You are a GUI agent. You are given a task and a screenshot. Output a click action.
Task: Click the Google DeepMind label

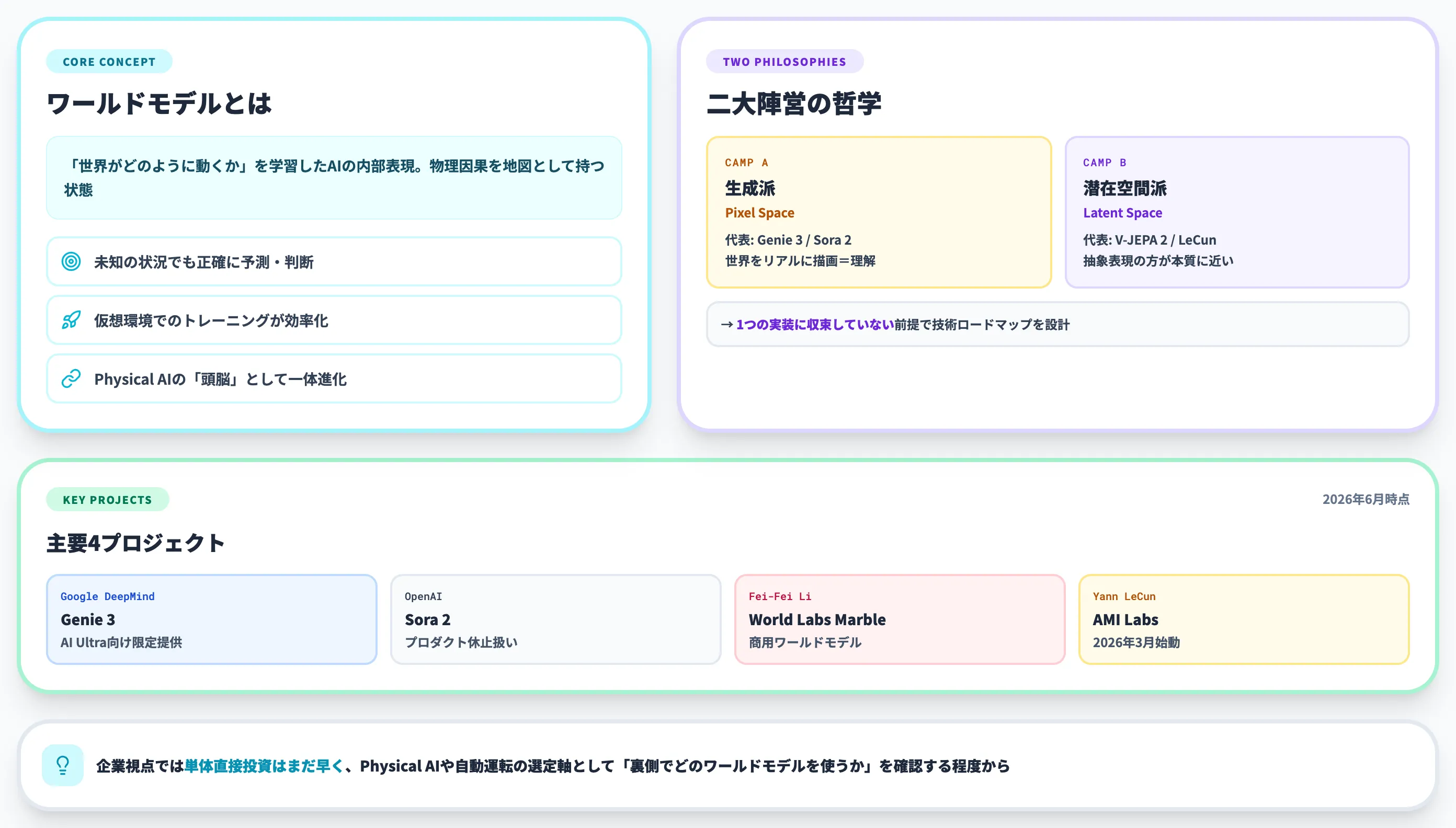(x=108, y=596)
